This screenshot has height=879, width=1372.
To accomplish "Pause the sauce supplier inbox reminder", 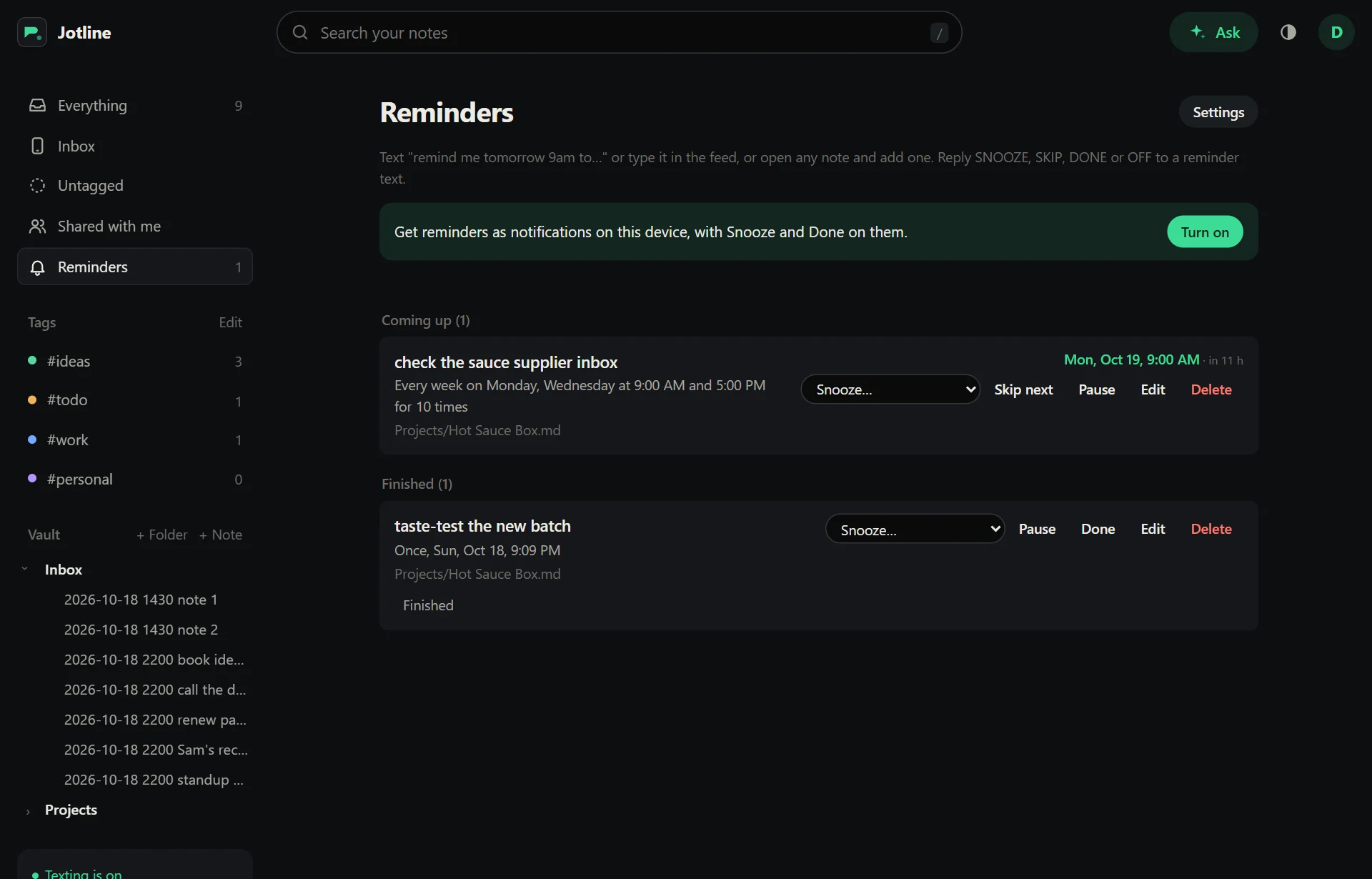I will tap(1096, 389).
